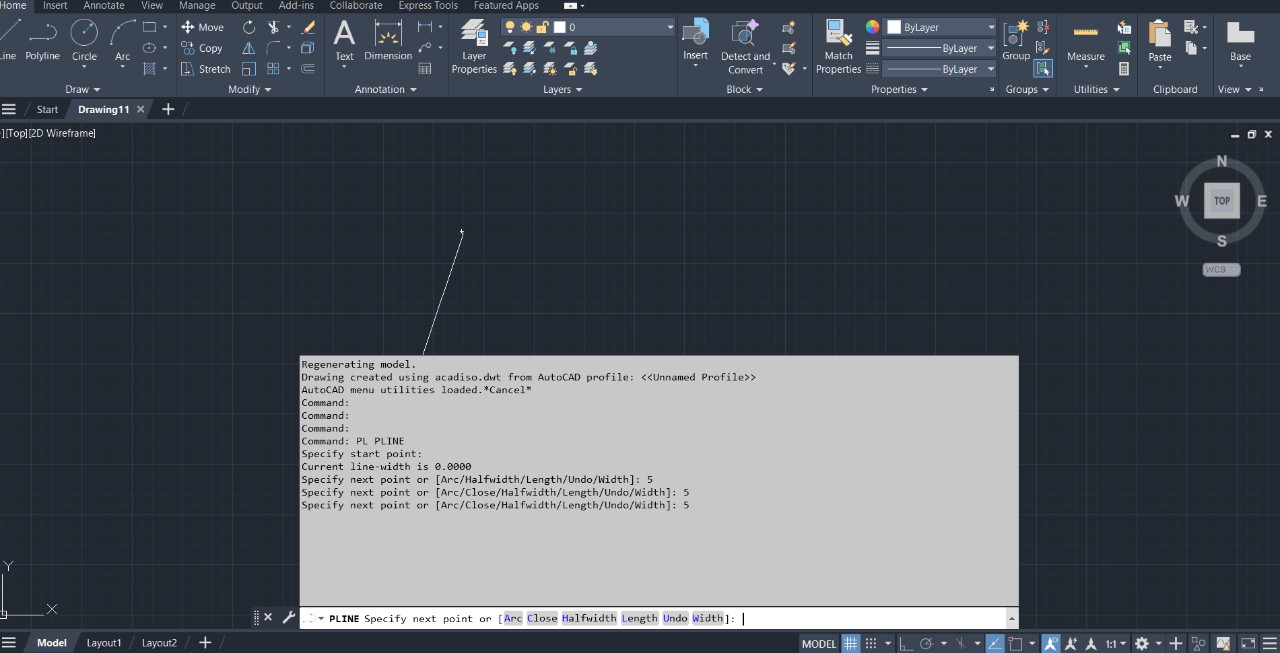This screenshot has width=1280, height=653.
Task: Toggle ortho mode in the status bar
Action: (904, 644)
